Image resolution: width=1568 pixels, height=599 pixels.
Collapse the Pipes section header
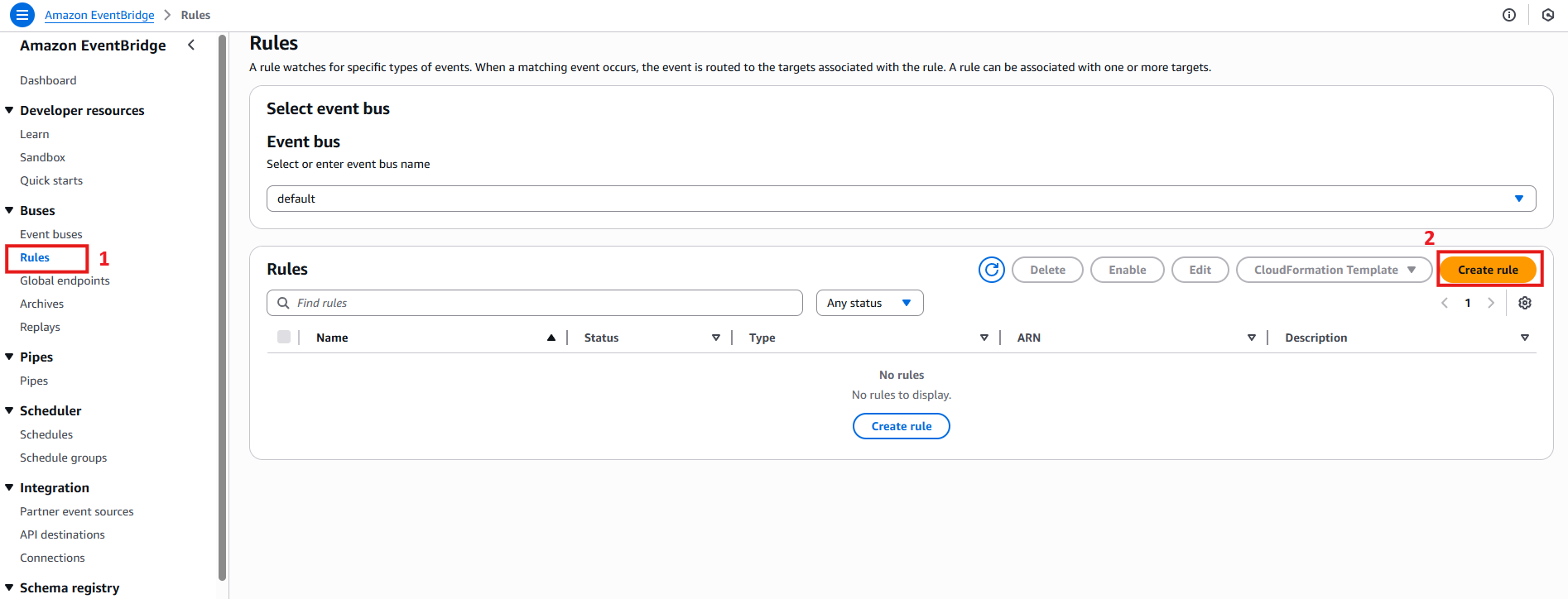pos(9,357)
